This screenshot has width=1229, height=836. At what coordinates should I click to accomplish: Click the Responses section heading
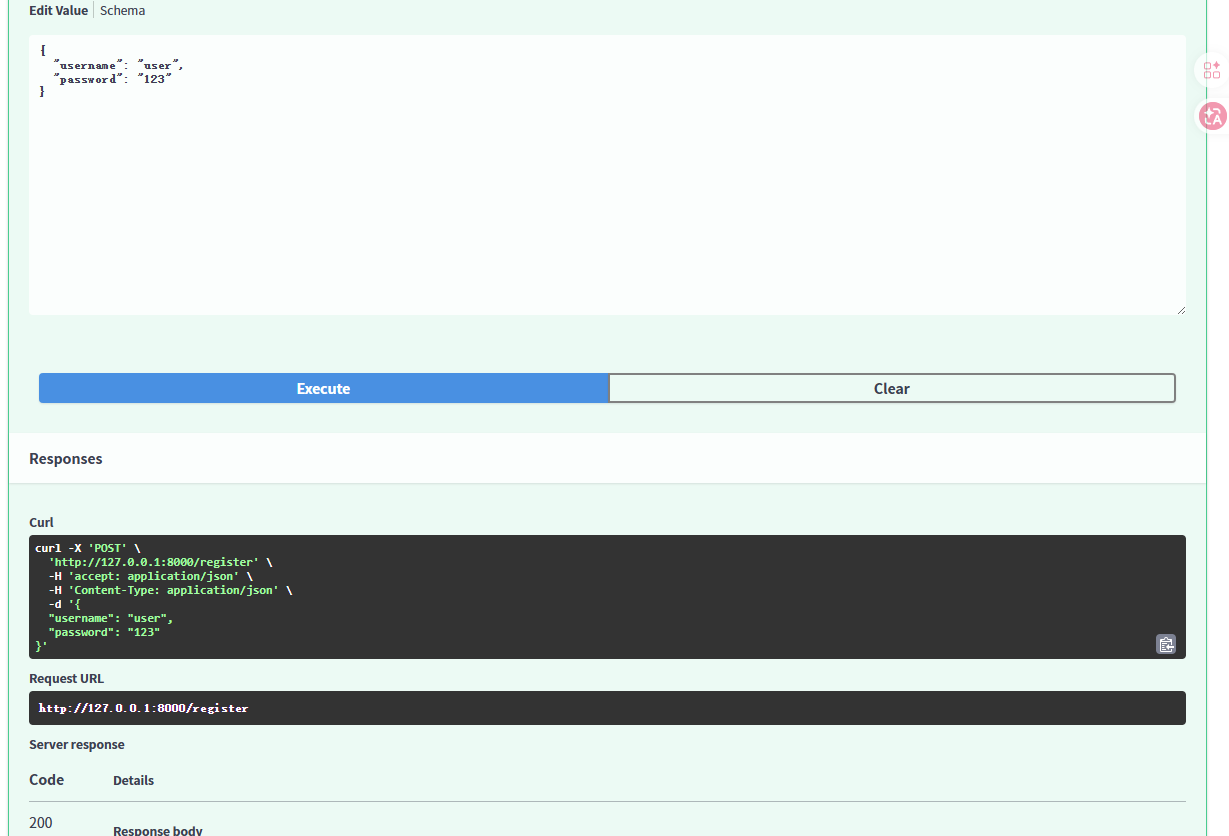point(66,458)
